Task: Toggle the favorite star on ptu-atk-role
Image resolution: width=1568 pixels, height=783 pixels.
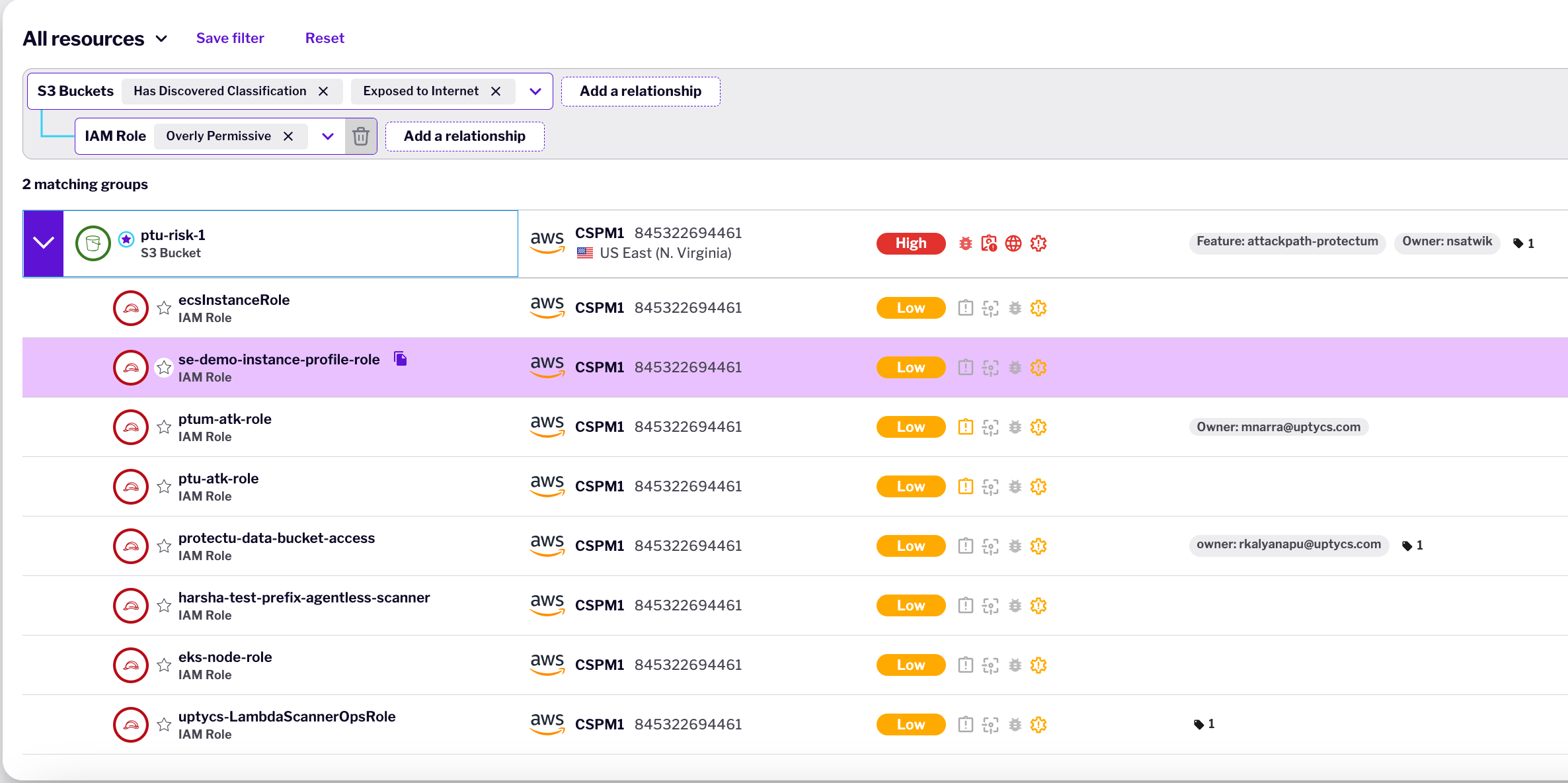Action: click(164, 486)
